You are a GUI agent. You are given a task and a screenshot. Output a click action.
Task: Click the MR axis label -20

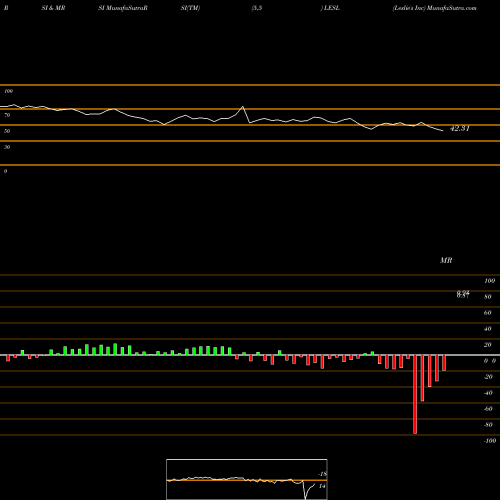click(x=488, y=377)
